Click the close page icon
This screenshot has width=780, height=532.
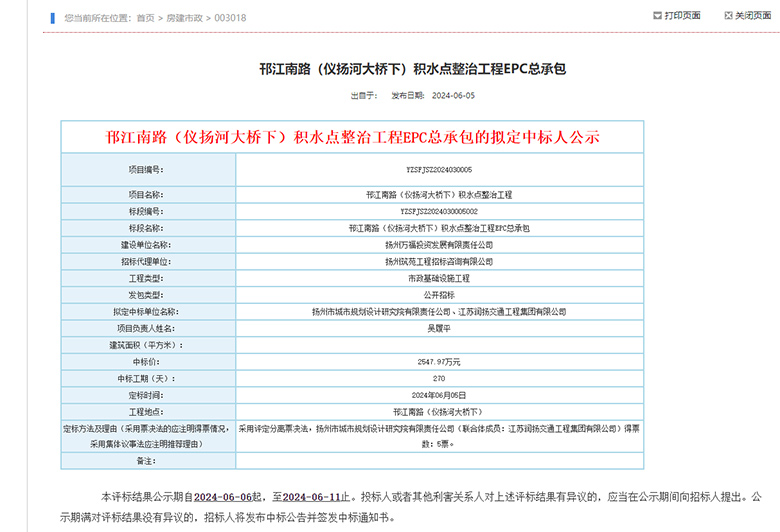point(728,16)
